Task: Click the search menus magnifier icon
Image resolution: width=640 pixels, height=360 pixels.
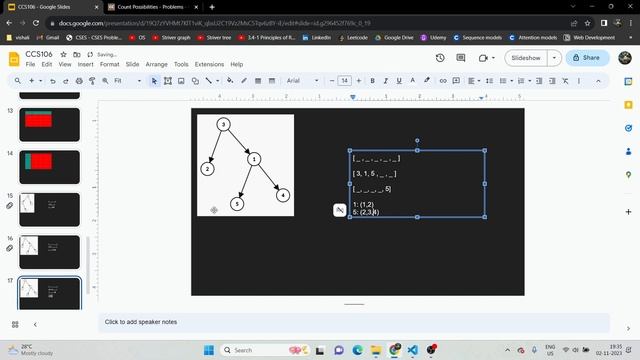Action: click(x=18, y=81)
